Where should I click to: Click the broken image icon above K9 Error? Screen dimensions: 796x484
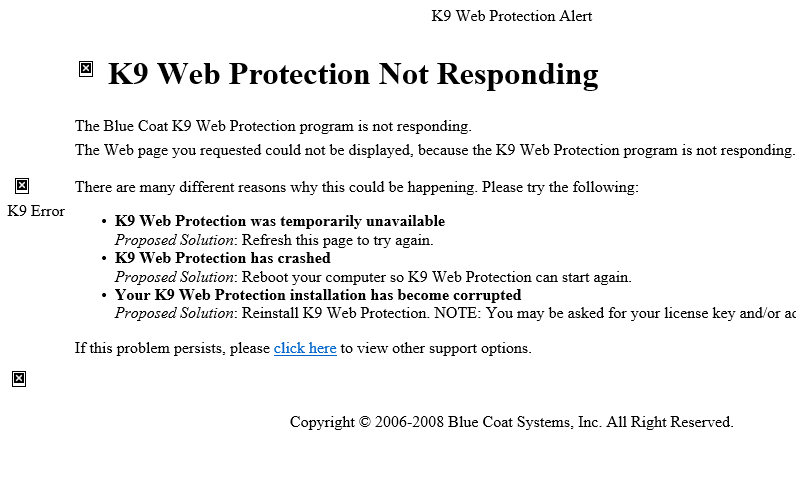(x=22, y=185)
